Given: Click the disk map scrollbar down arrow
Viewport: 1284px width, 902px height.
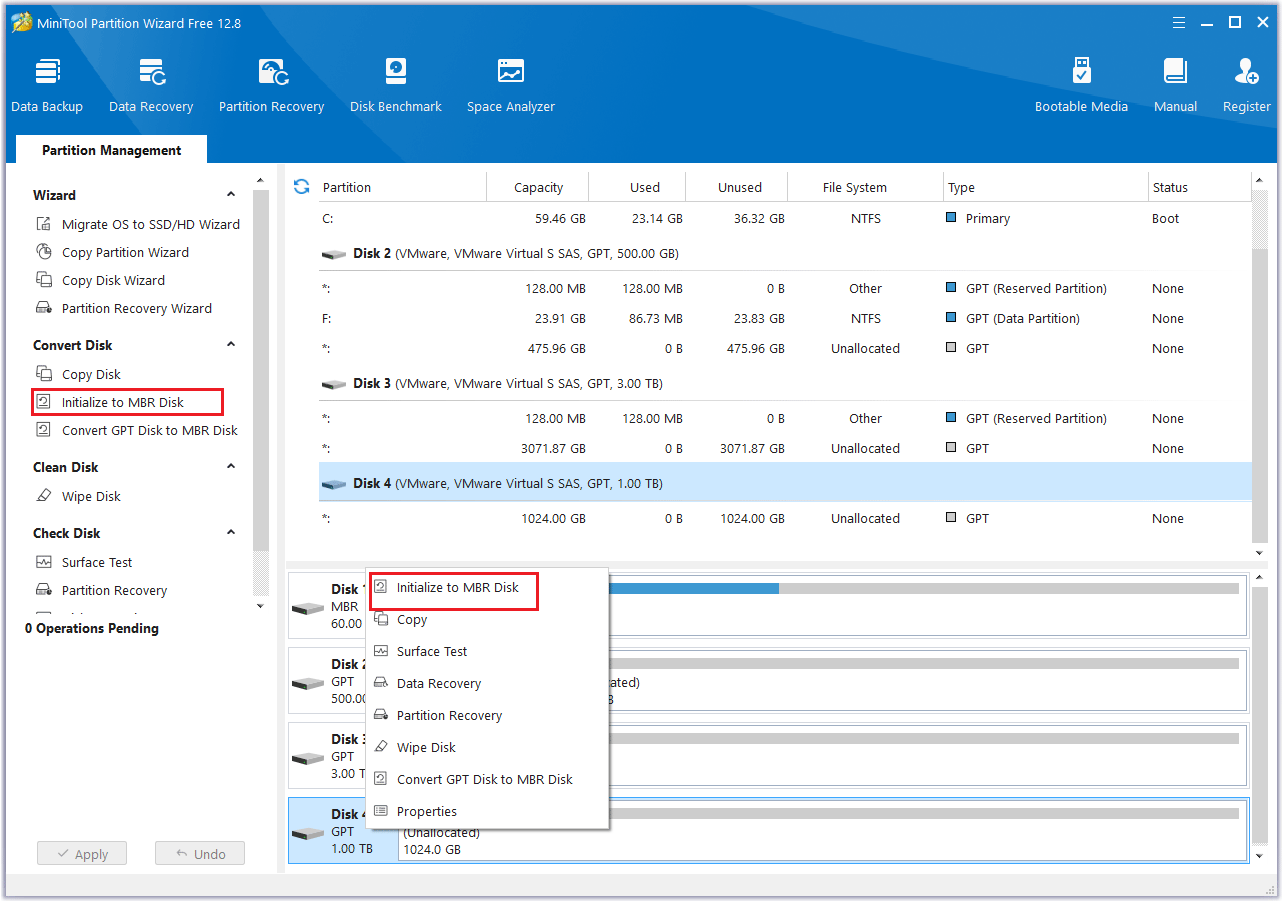Looking at the screenshot, I should 1260,856.
